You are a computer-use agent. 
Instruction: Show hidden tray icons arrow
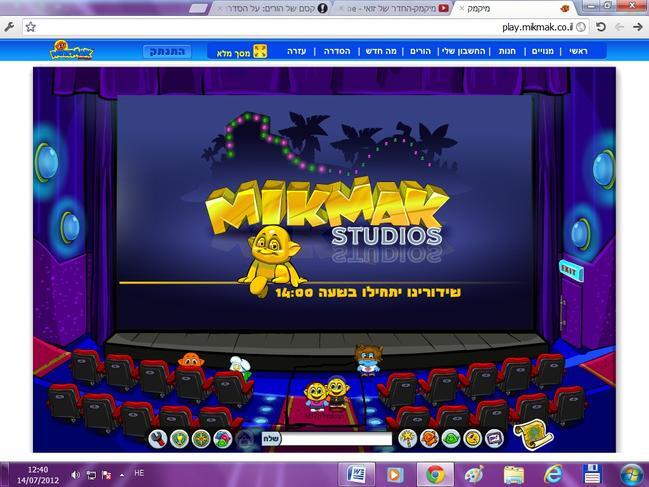pos(122,475)
